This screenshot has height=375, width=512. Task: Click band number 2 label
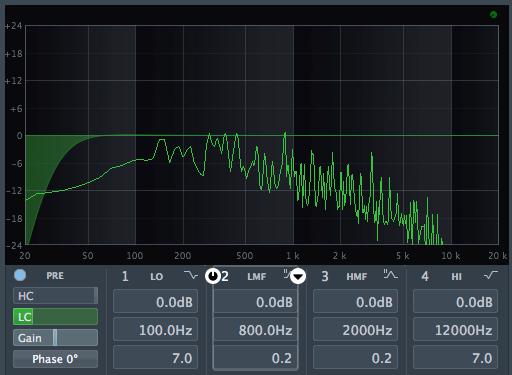[x=225, y=276]
